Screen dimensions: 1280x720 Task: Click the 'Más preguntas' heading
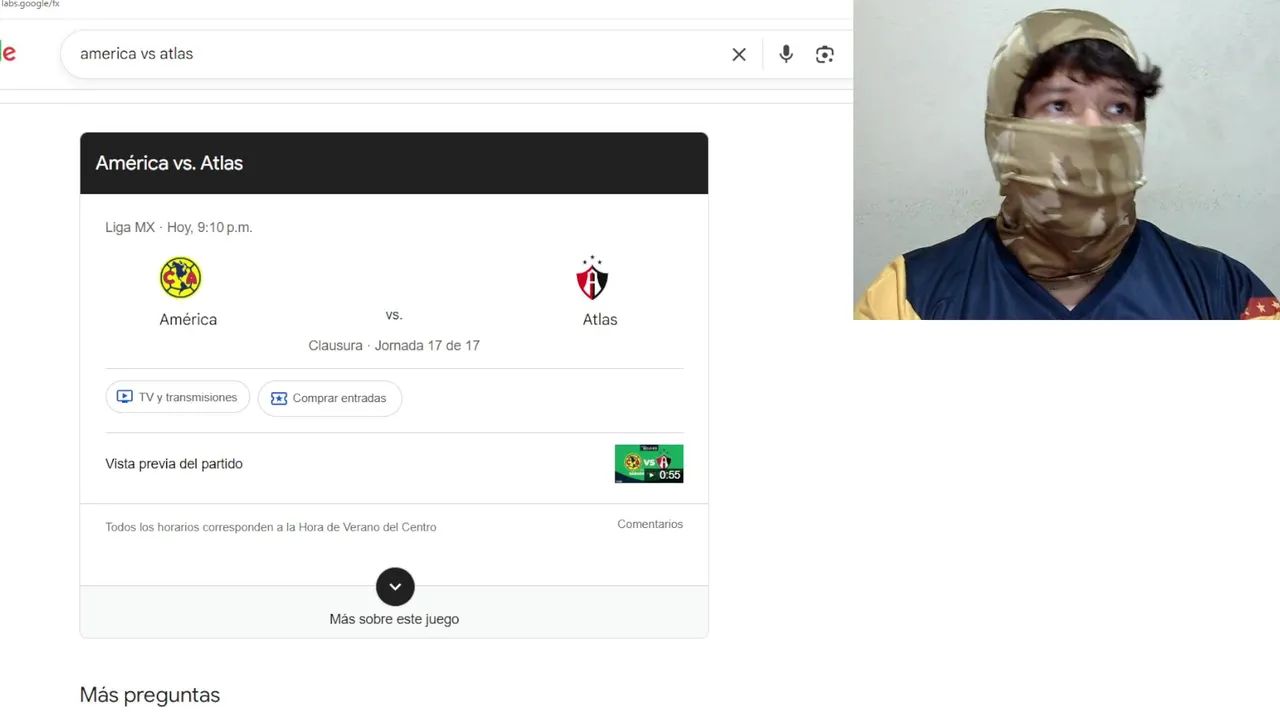coord(150,695)
